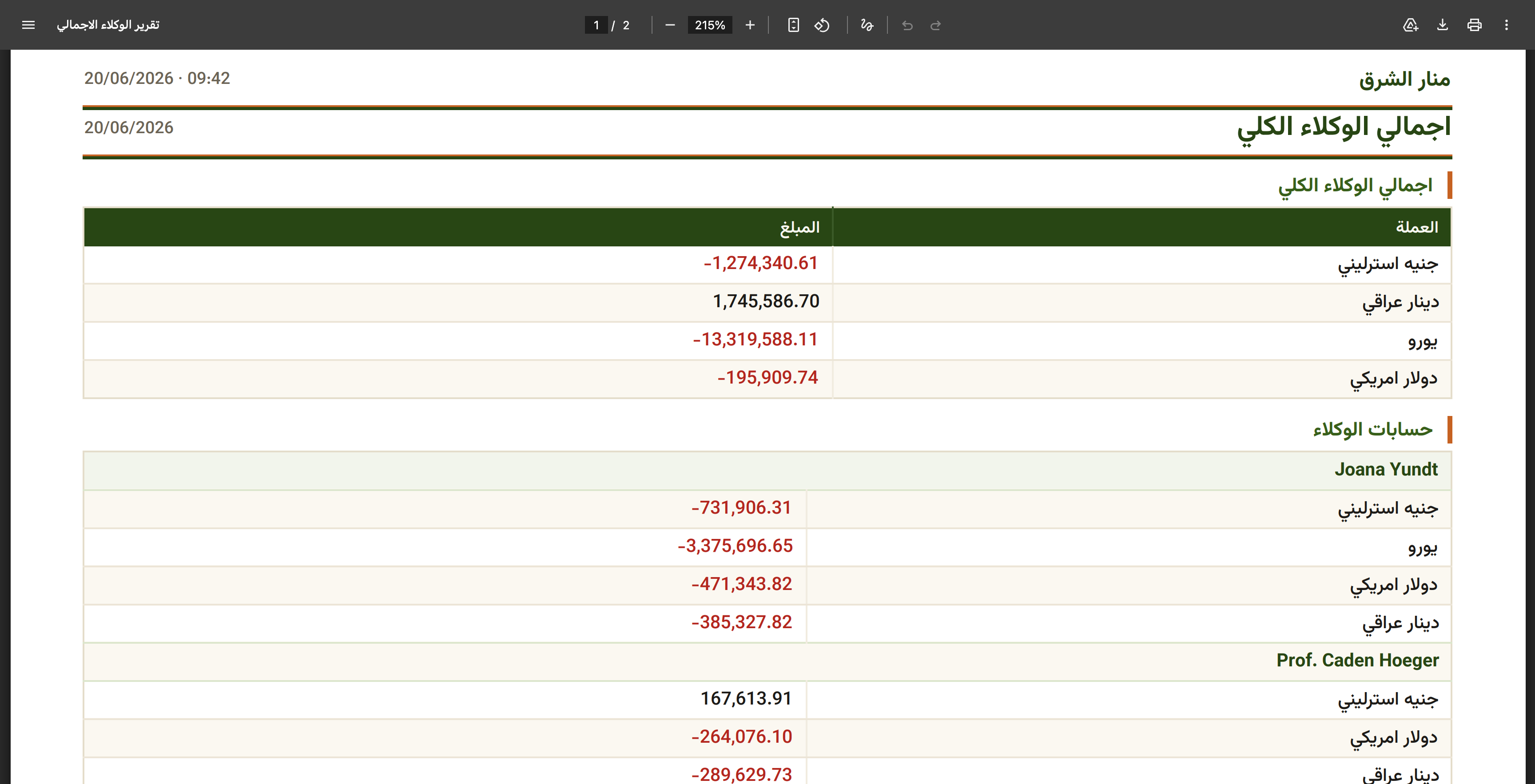Activate the draw annotation tool
Image resolution: width=1535 pixels, height=784 pixels.
click(867, 25)
